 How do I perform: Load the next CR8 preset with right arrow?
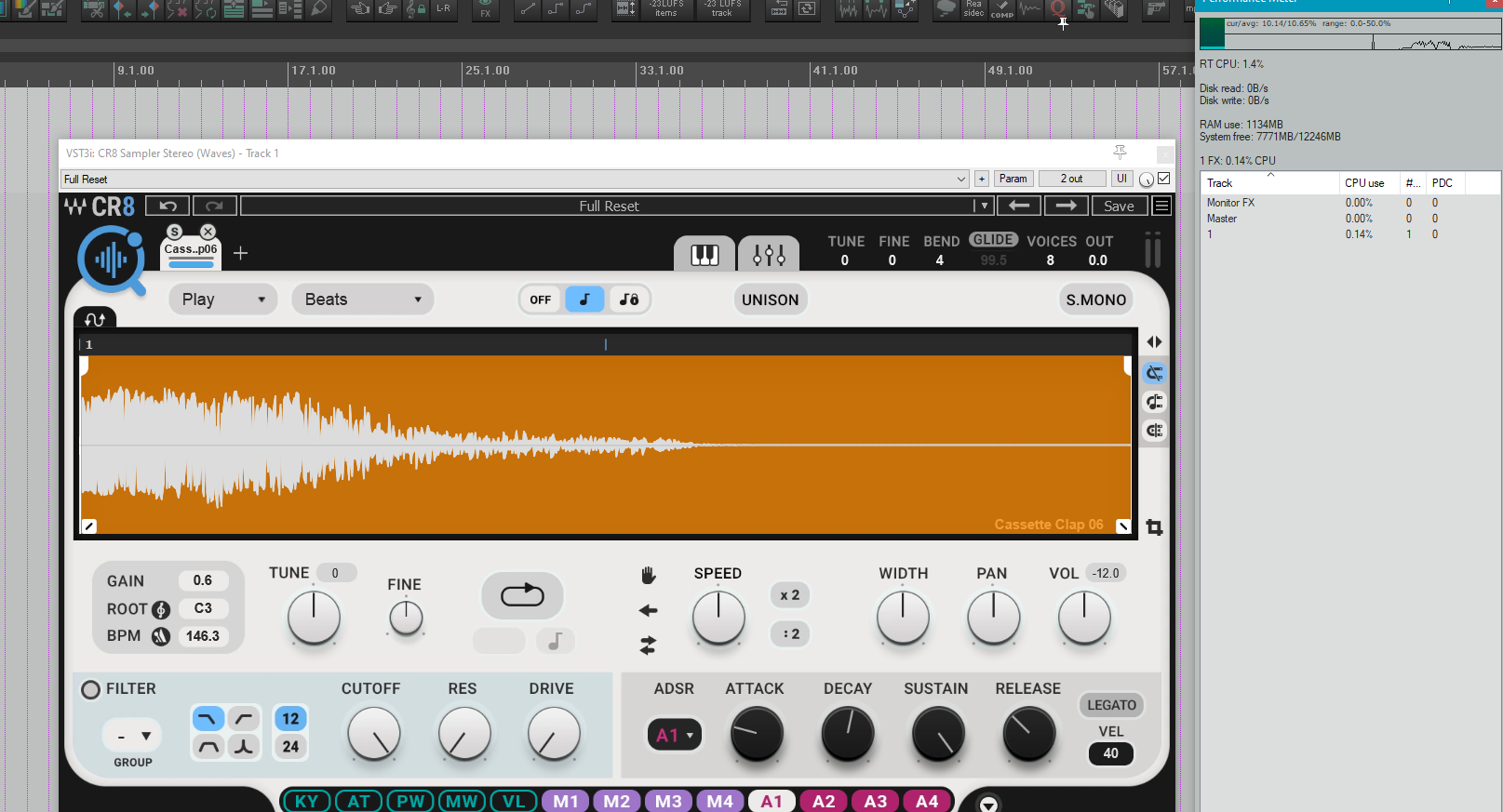coord(1067,206)
